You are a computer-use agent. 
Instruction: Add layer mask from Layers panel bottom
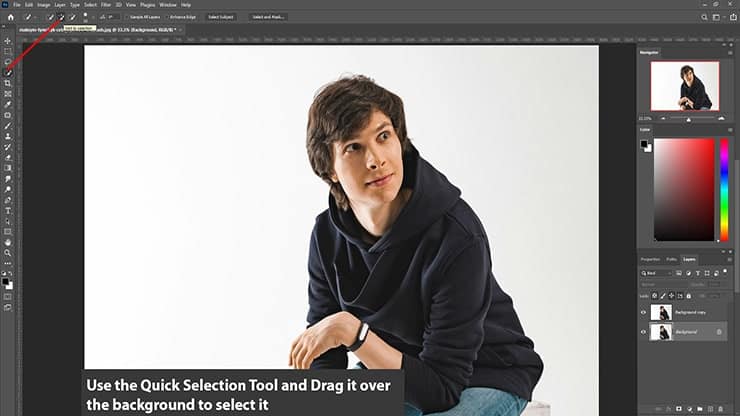click(x=679, y=409)
